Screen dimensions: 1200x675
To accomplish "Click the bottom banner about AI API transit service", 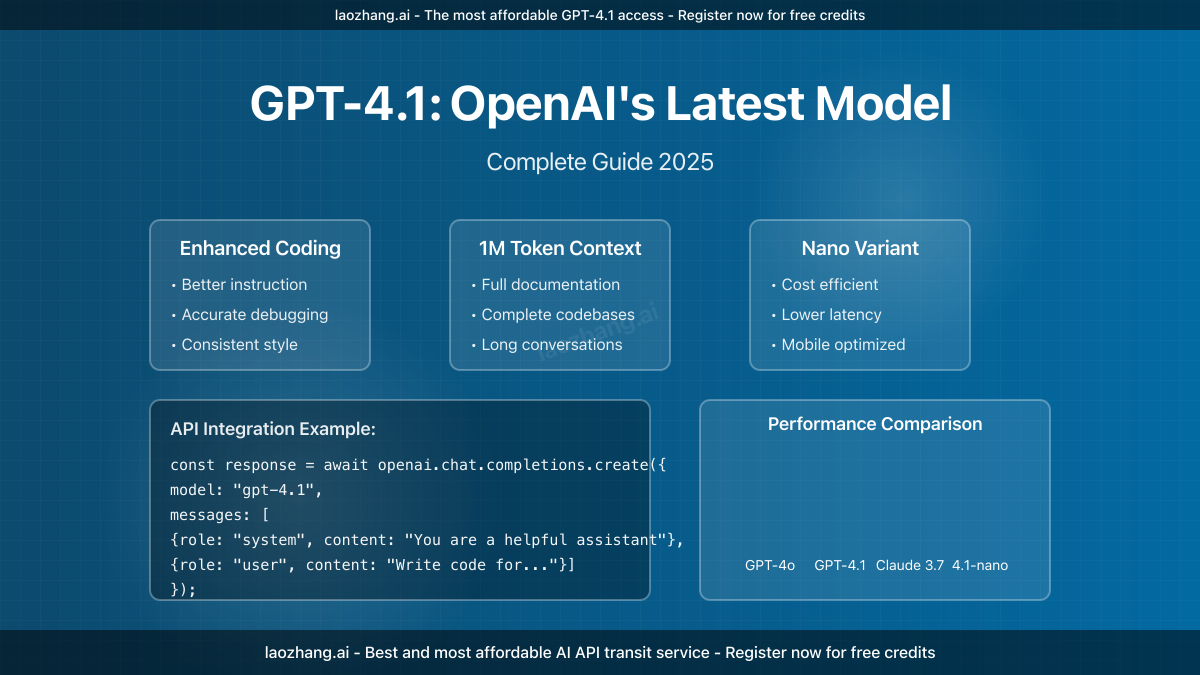I will click(x=600, y=653).
